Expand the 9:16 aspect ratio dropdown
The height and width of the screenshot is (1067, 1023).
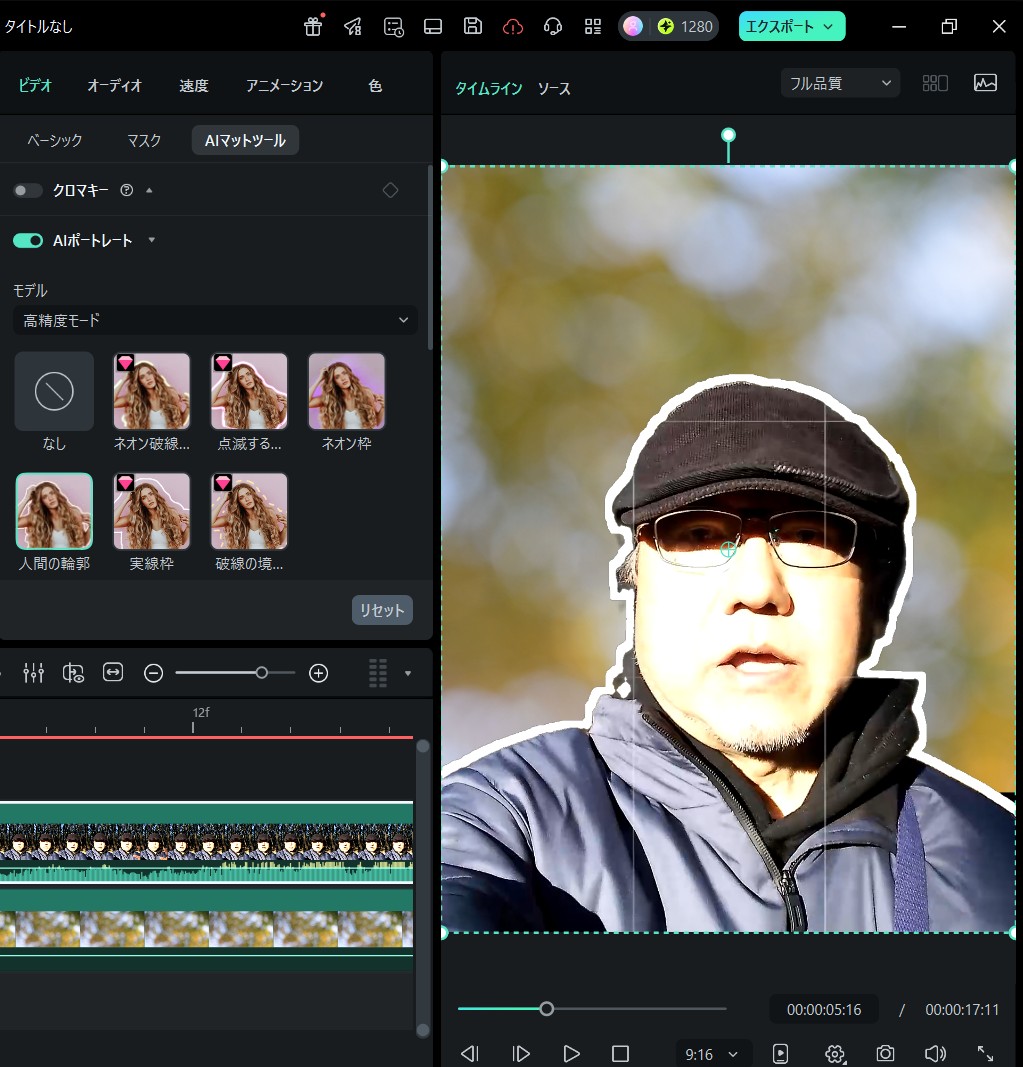pyautogui.click(x=713, y=1054)
